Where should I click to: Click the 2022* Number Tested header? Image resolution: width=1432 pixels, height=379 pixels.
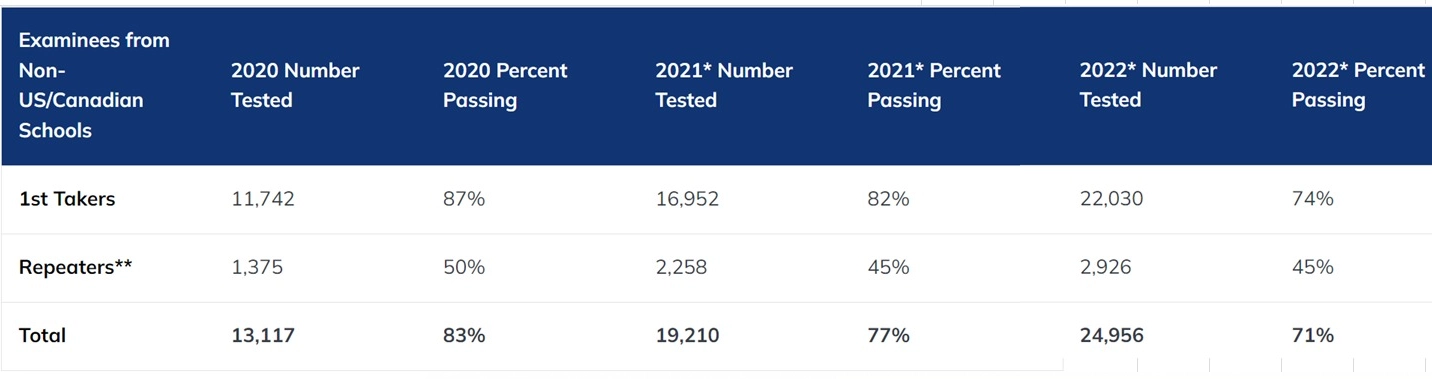1148,85
